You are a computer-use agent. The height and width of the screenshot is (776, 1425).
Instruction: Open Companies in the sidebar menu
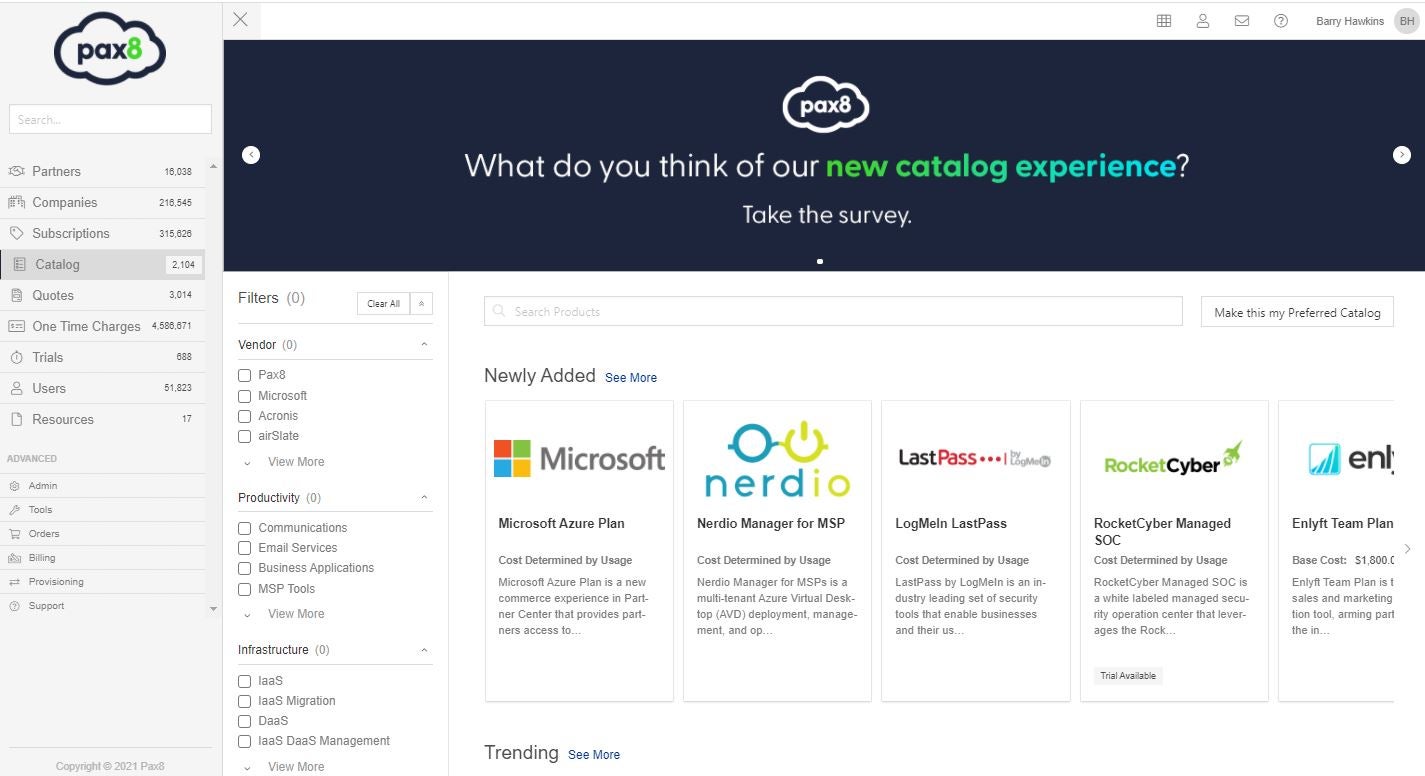coord(102,202)
